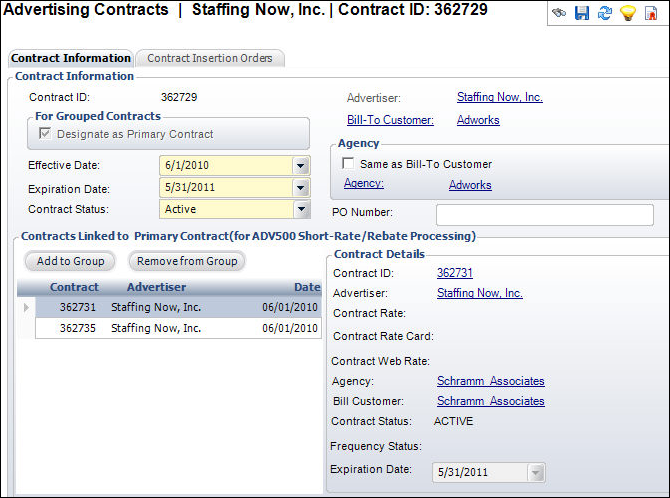Expand the Expiration Date 5/31/2011 picker
The width and height of the screenshot is (670, 498).
(301, 188)
